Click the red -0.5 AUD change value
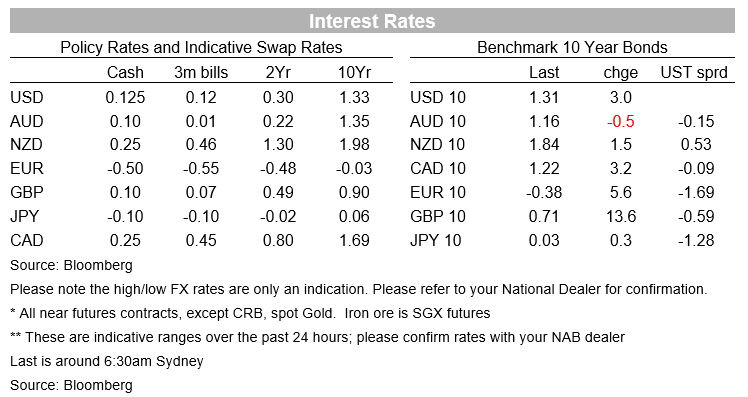 [x=621, y=121]
